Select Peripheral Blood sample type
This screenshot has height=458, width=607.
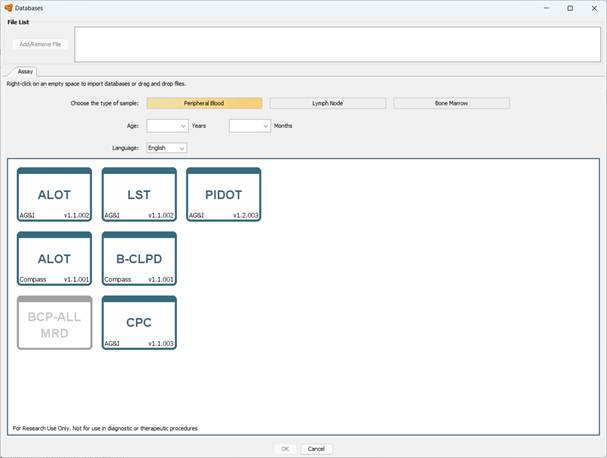click(204, 103)
